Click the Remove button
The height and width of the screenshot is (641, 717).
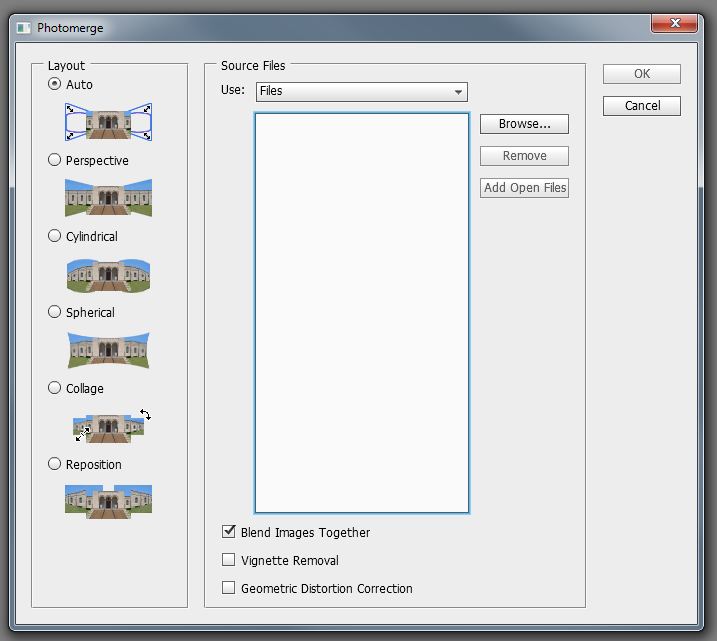coord(524,156)
